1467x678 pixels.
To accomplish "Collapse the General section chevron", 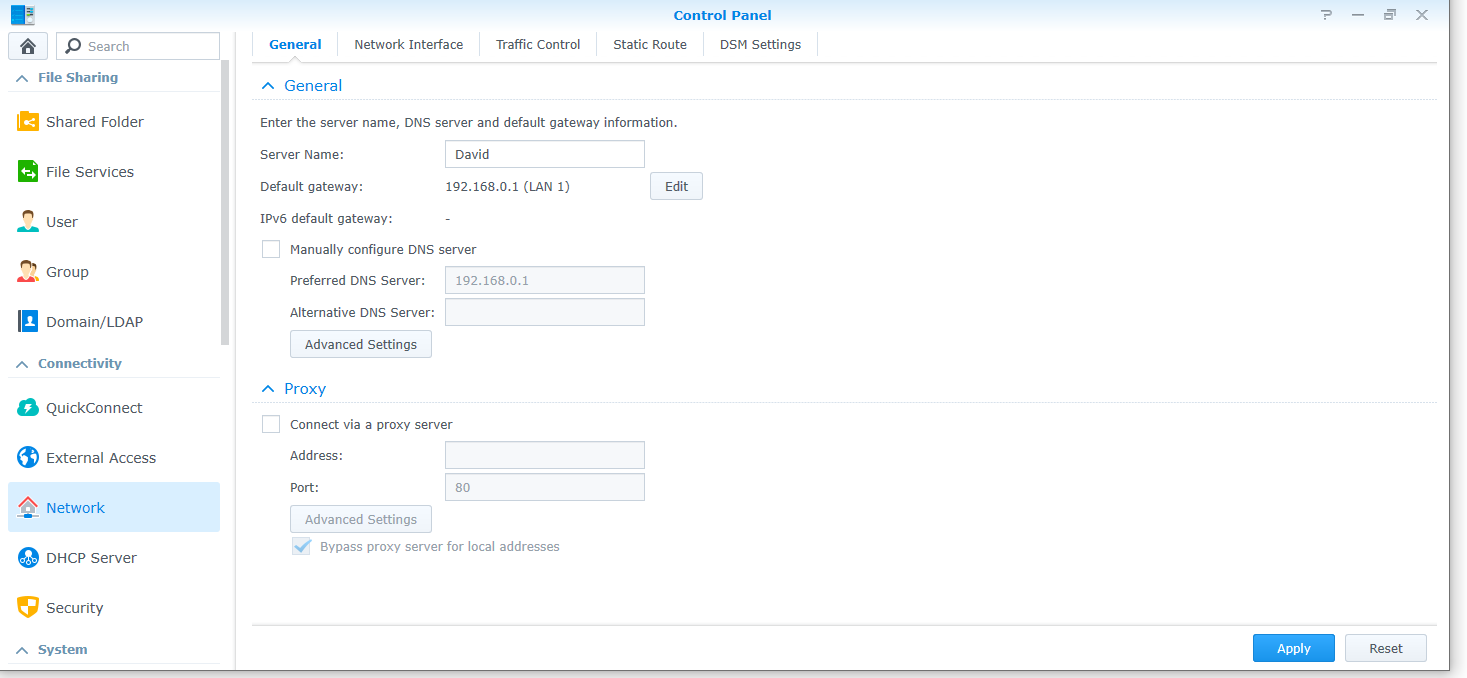I will click(x=267, y=86).
